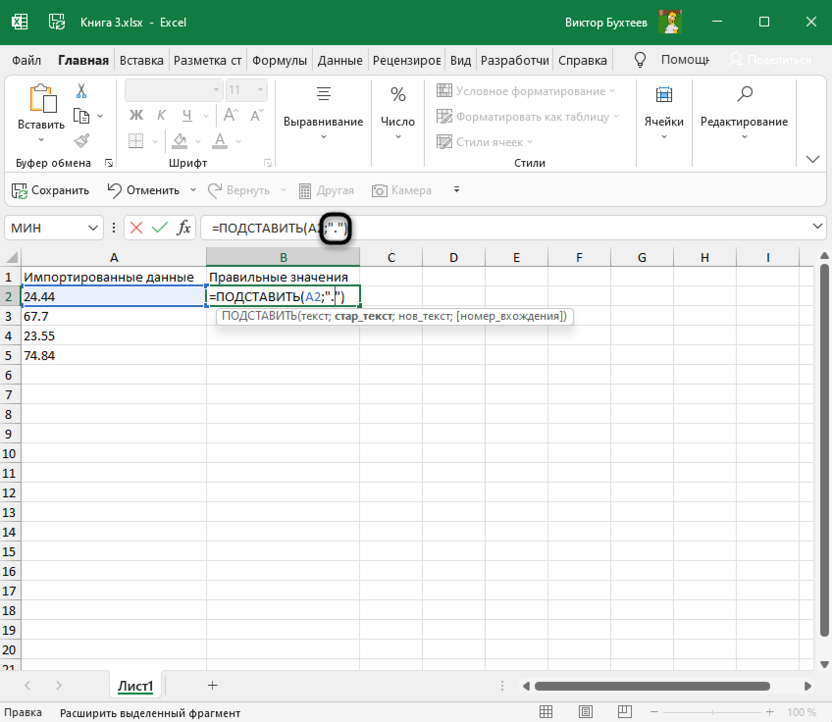Switch to the Формулы tab
Screen dimensions: 832x722
(x=279, y=60)
